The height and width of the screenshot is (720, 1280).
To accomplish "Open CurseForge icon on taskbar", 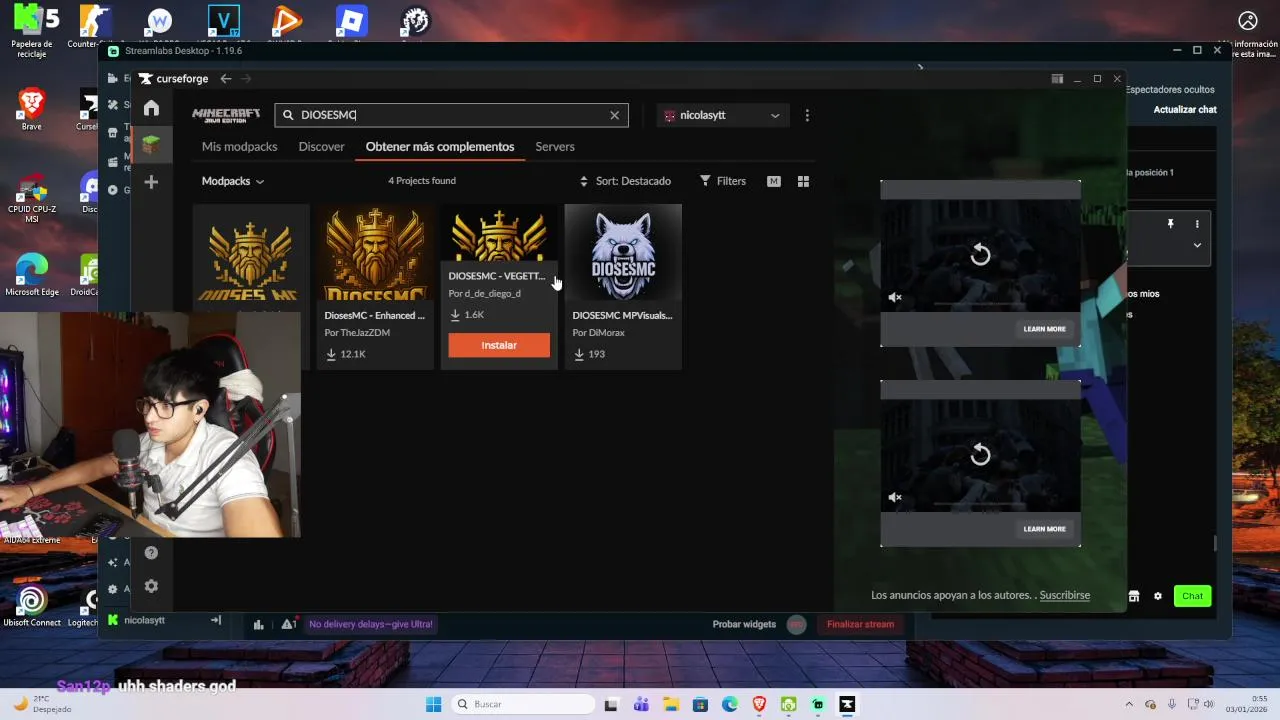I will pos(847,704).
